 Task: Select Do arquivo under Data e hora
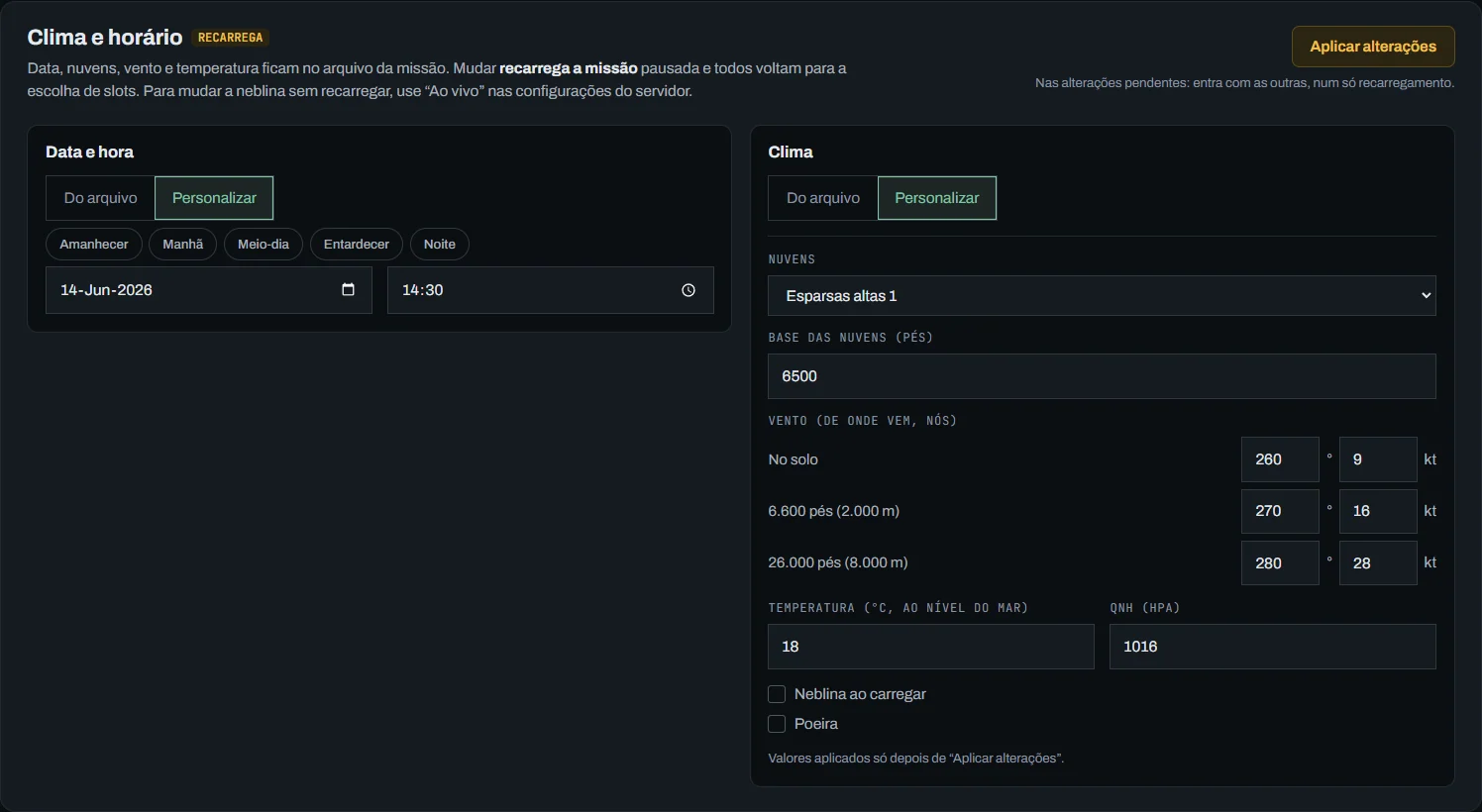(x=100, y=198)
